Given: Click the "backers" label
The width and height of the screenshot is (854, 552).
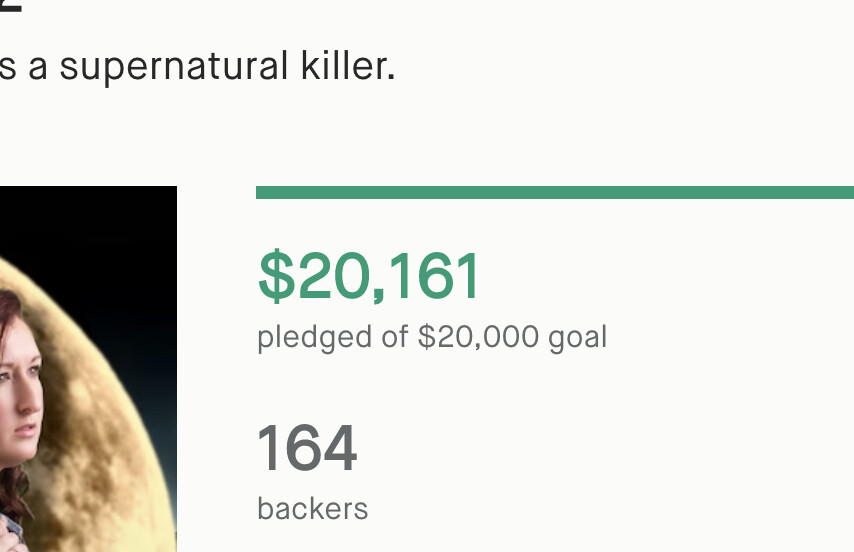Looking at the screenshot, I should click(x=312, y=509).
